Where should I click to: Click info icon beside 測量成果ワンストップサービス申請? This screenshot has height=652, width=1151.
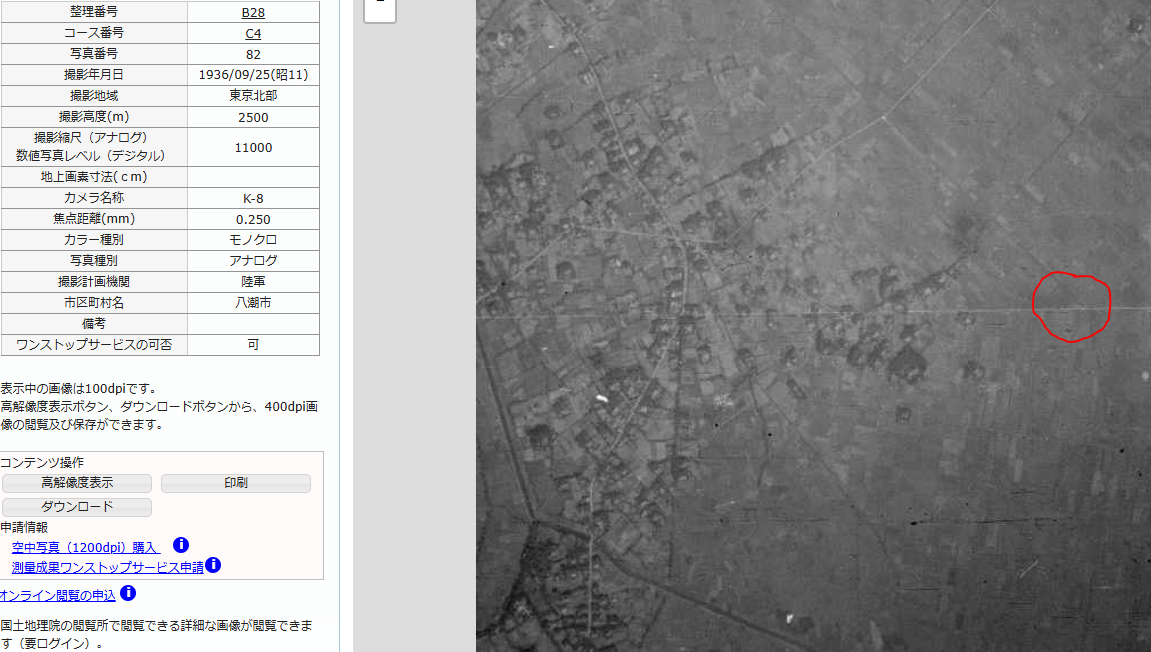coord(213,565)
